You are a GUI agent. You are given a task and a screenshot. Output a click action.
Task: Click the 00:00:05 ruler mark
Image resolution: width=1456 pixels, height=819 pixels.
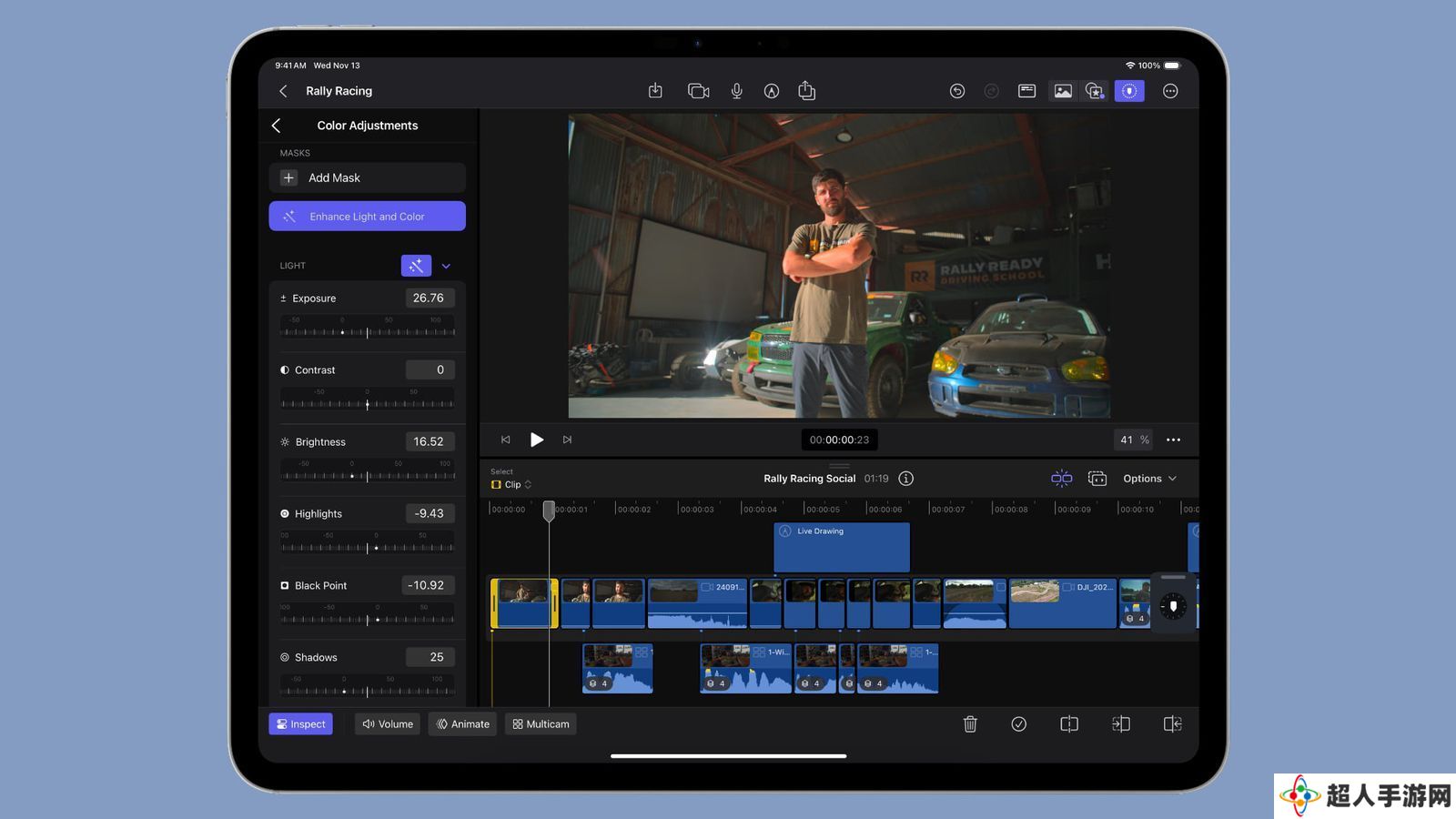click(823, 510)
